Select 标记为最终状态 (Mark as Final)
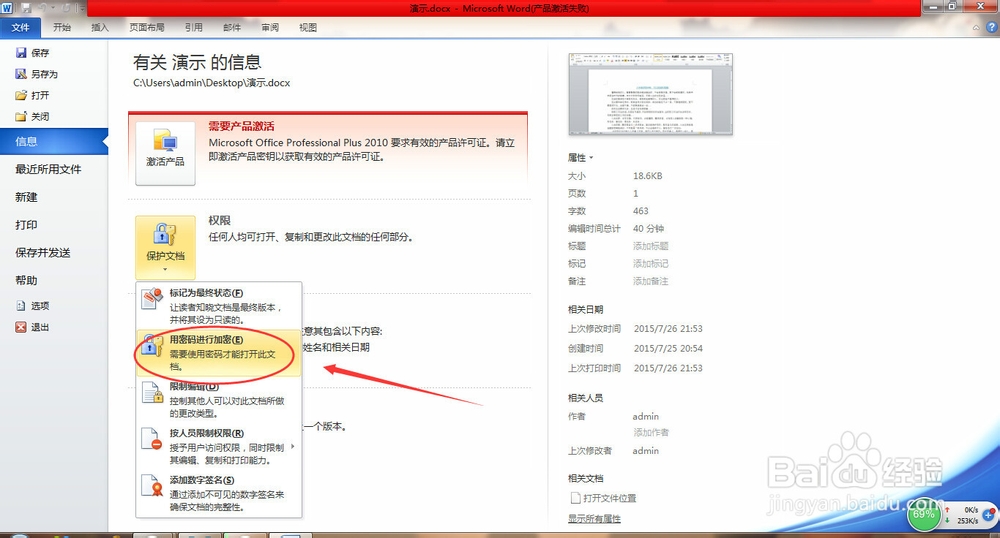 pyautogui.click(x=219, y=306)
